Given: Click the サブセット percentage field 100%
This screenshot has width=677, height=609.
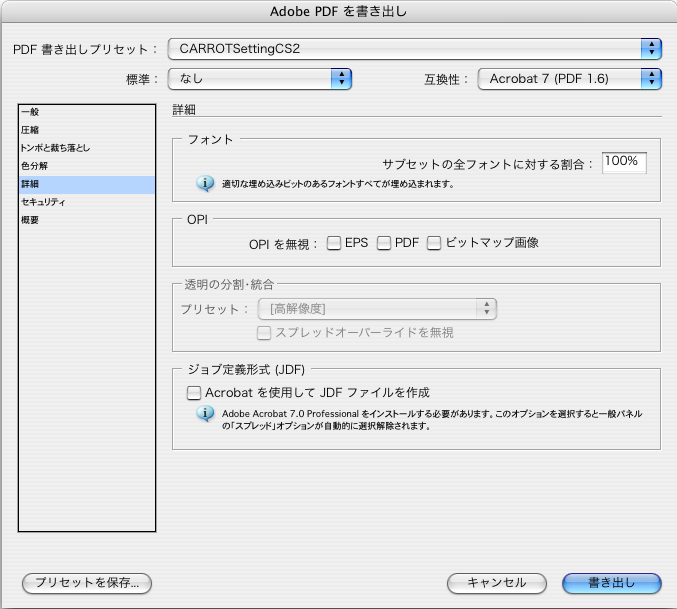Looking at the screenshot, I should (624, 162).
